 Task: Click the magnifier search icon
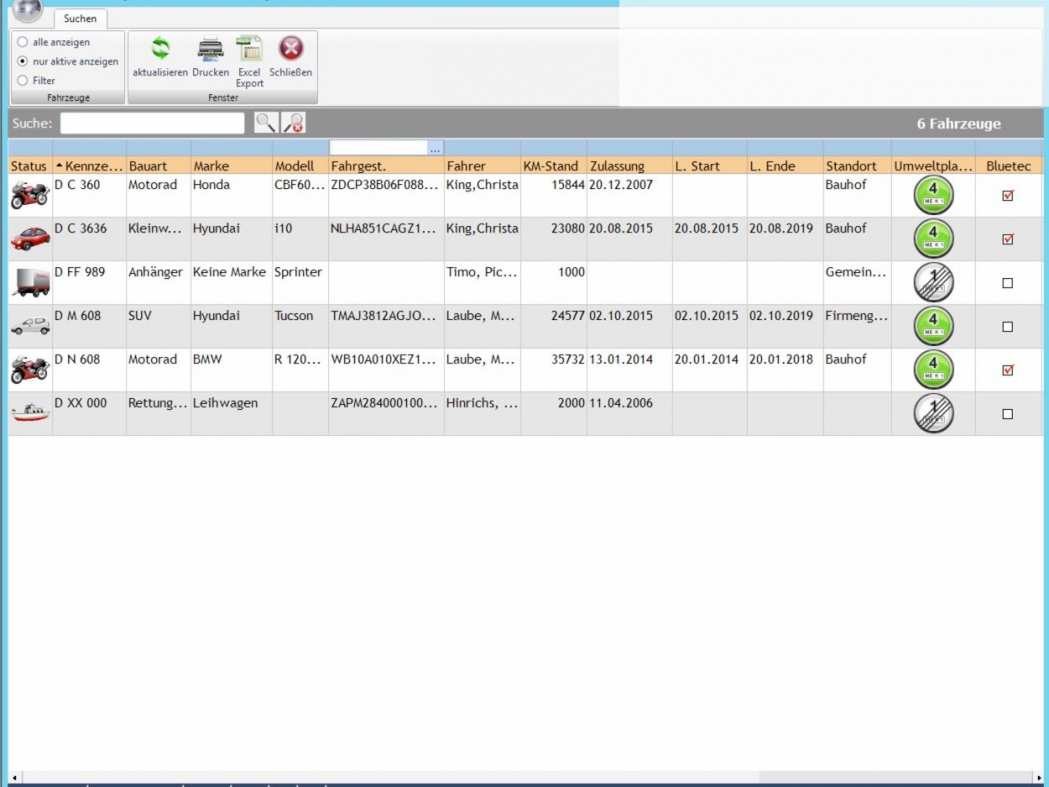pyautogui.click(x=265, y=123)
